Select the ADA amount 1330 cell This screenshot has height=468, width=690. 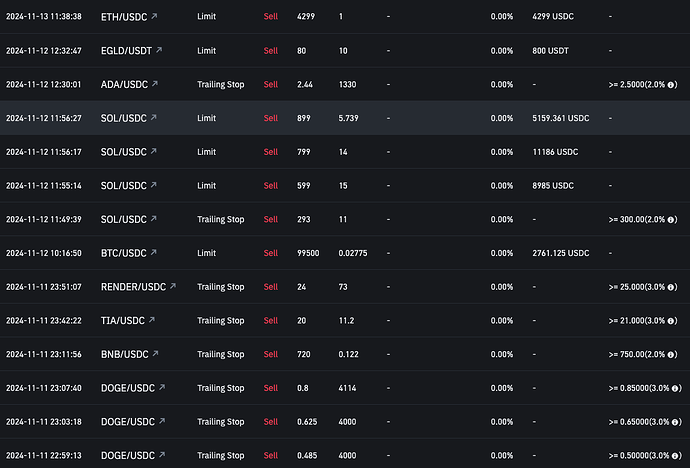coord(347,84)
